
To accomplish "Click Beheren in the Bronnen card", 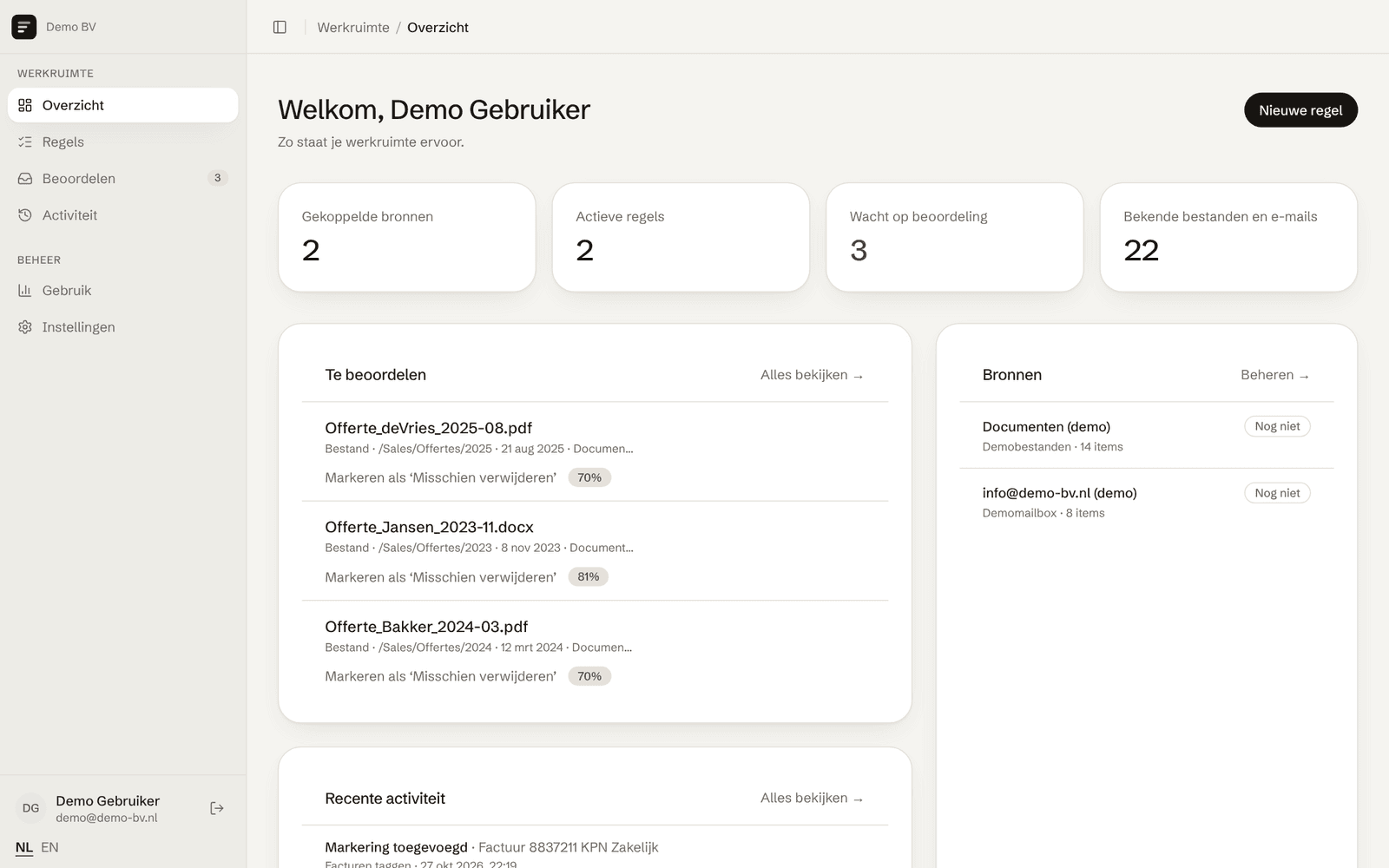I will 1274,375.
